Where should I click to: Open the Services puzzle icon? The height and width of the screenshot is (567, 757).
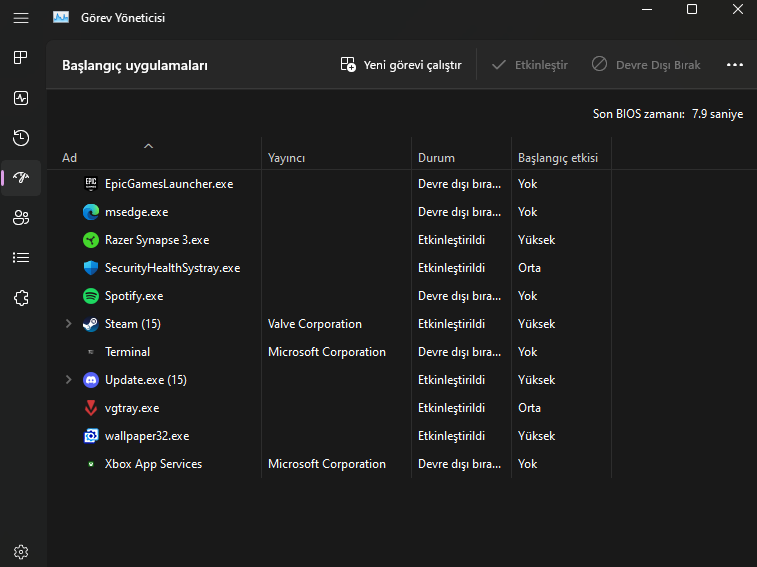pyautogui.click(x=20, y=298)
